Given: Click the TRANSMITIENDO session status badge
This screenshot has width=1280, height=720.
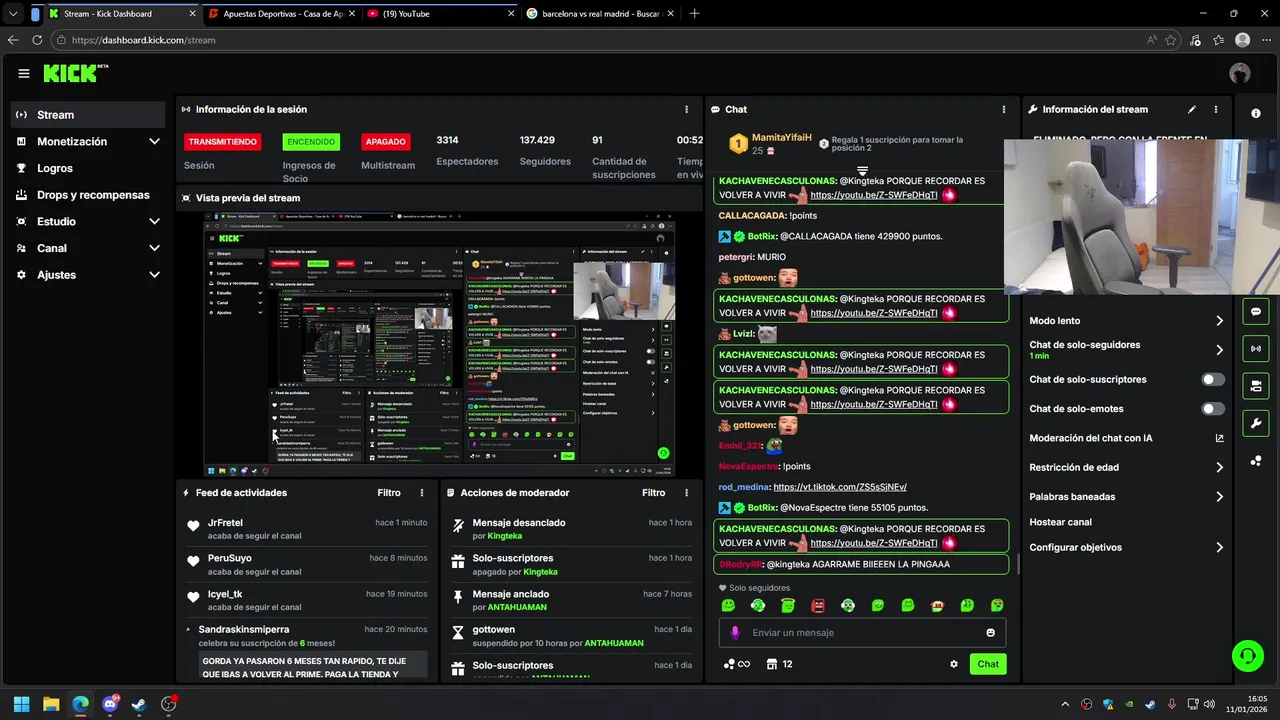Looking at the screenshot, I should click(223, 142).
